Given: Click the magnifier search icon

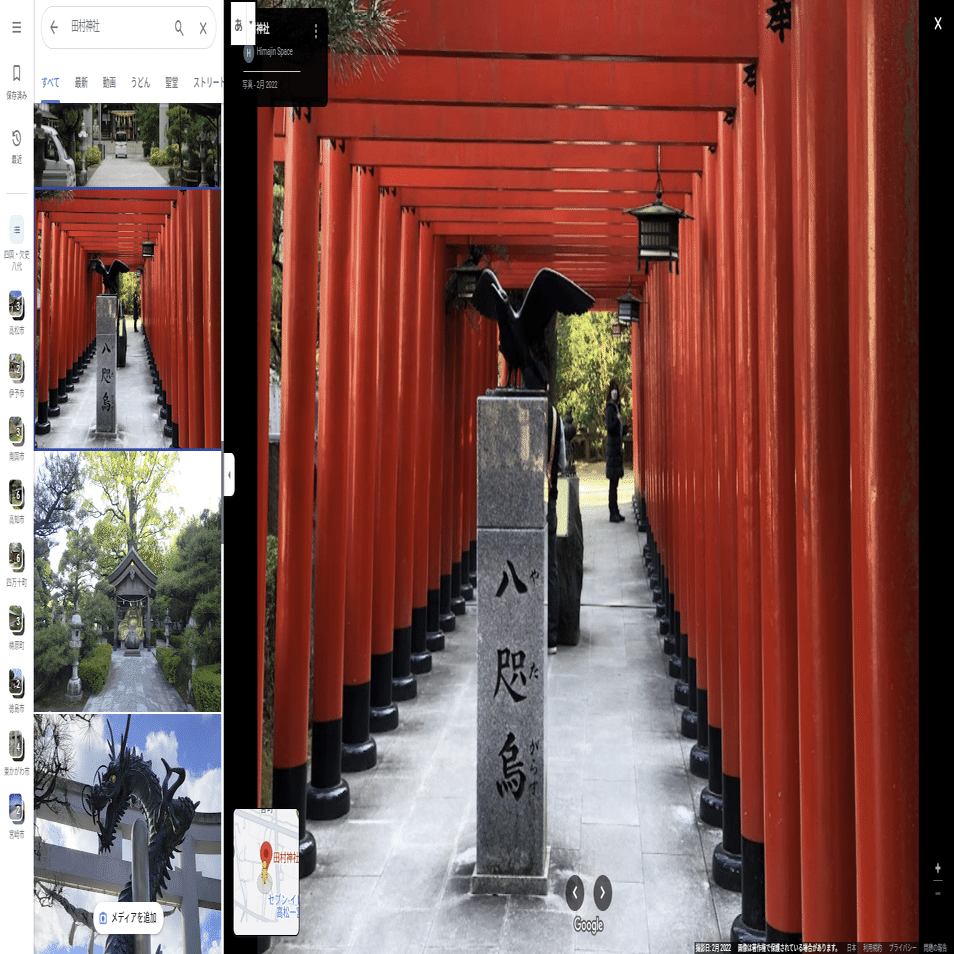Looking at the screenshot, I should (179, 27).
